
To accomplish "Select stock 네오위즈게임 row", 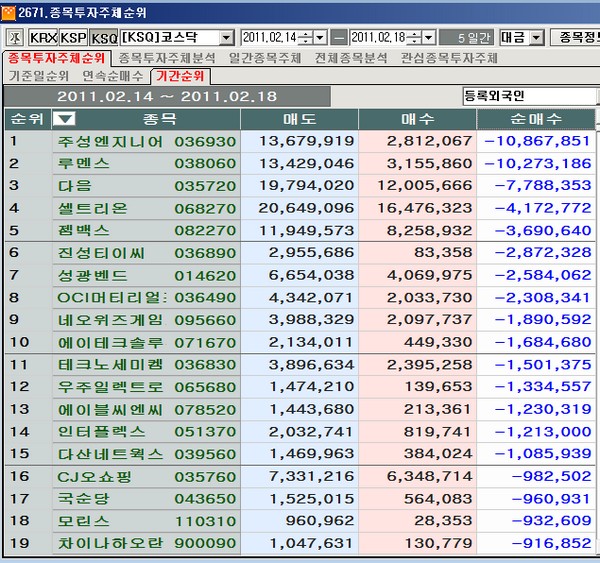I will click(x=300, y=320).
